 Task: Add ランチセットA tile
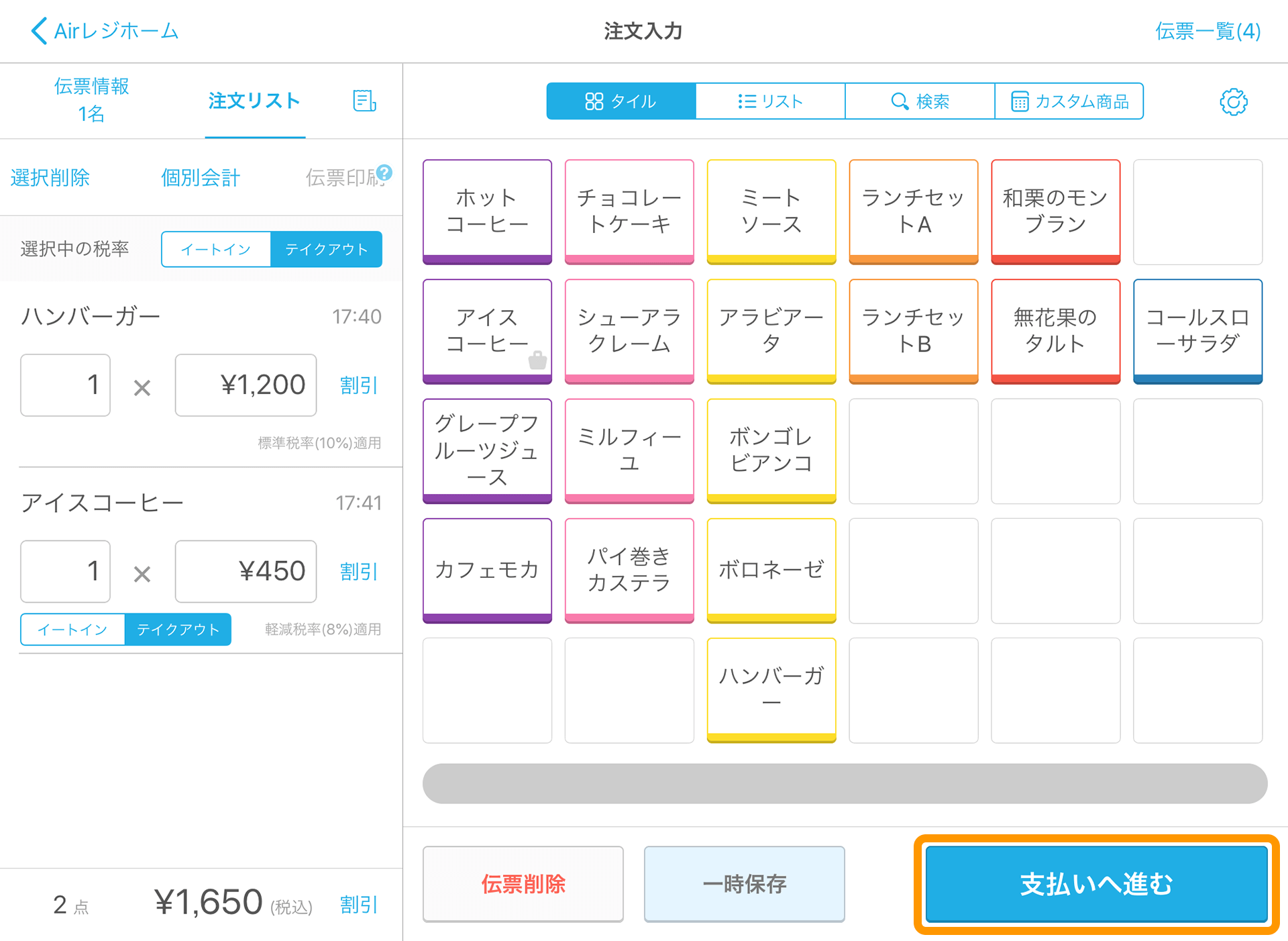tap(914, 211)
